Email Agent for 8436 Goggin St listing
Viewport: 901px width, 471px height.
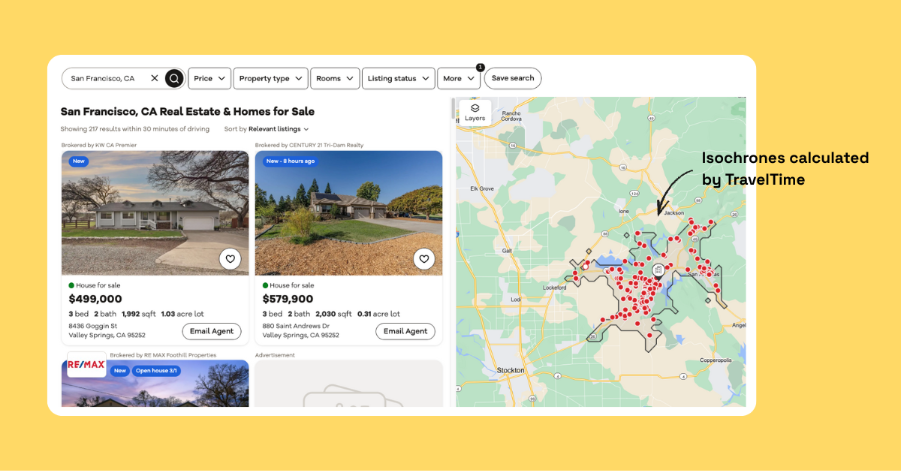coord(211,331)
